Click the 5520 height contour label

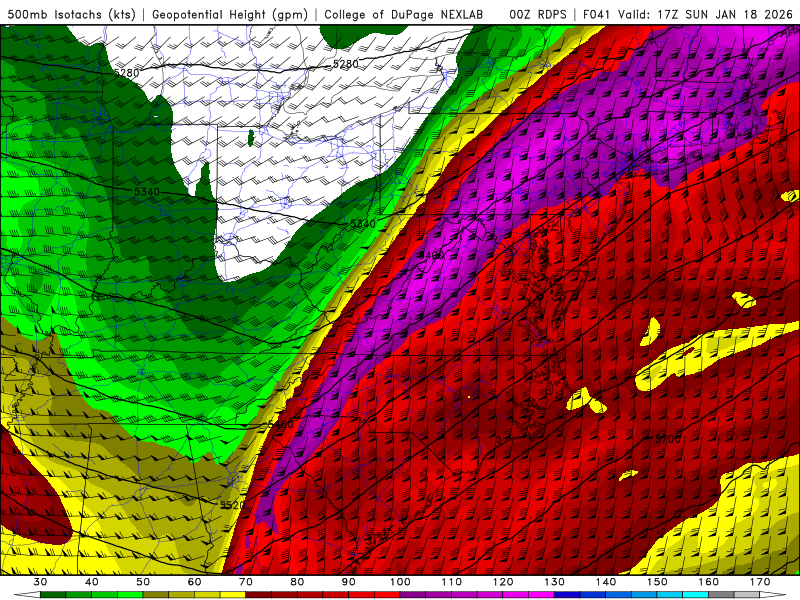pos(233,505)
